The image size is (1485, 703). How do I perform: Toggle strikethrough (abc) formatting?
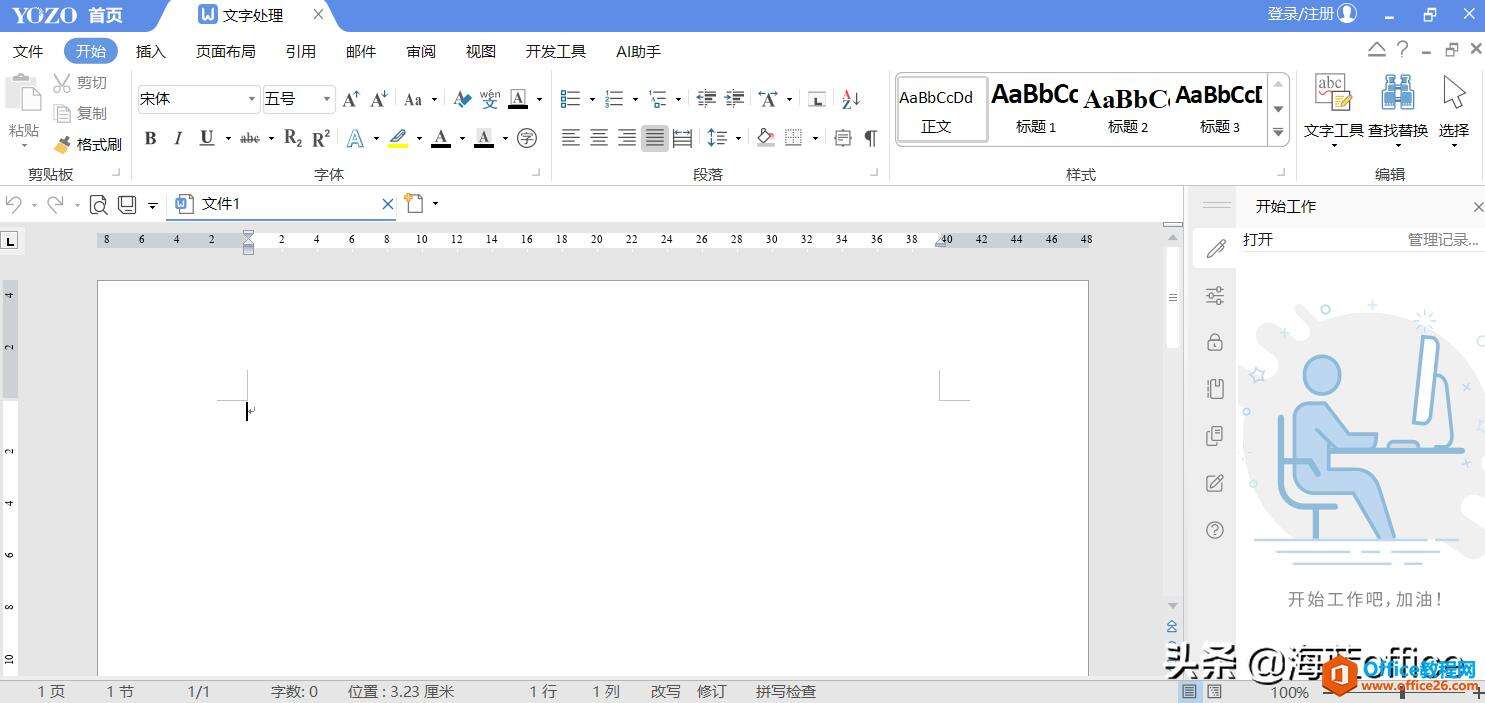pyautogui.click(x=250, y=138)
